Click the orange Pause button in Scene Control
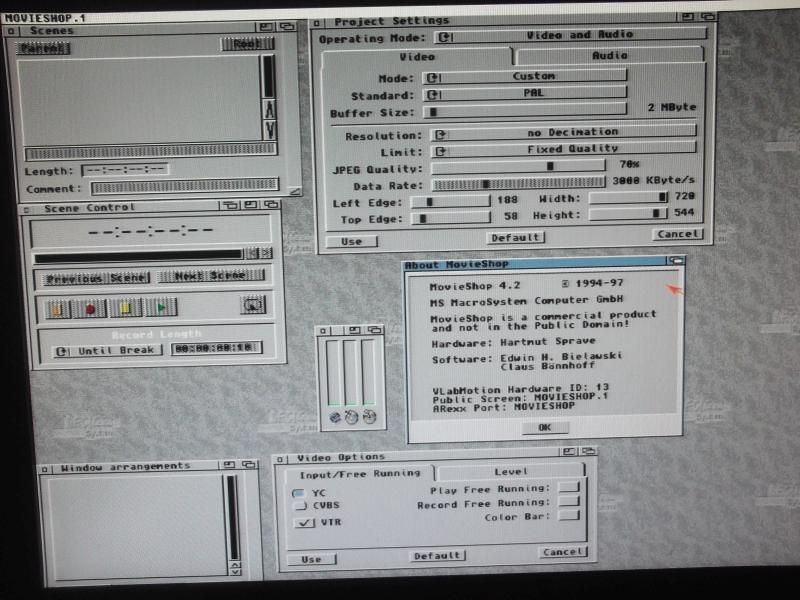The image size is (800, 600). click(57, 308)
